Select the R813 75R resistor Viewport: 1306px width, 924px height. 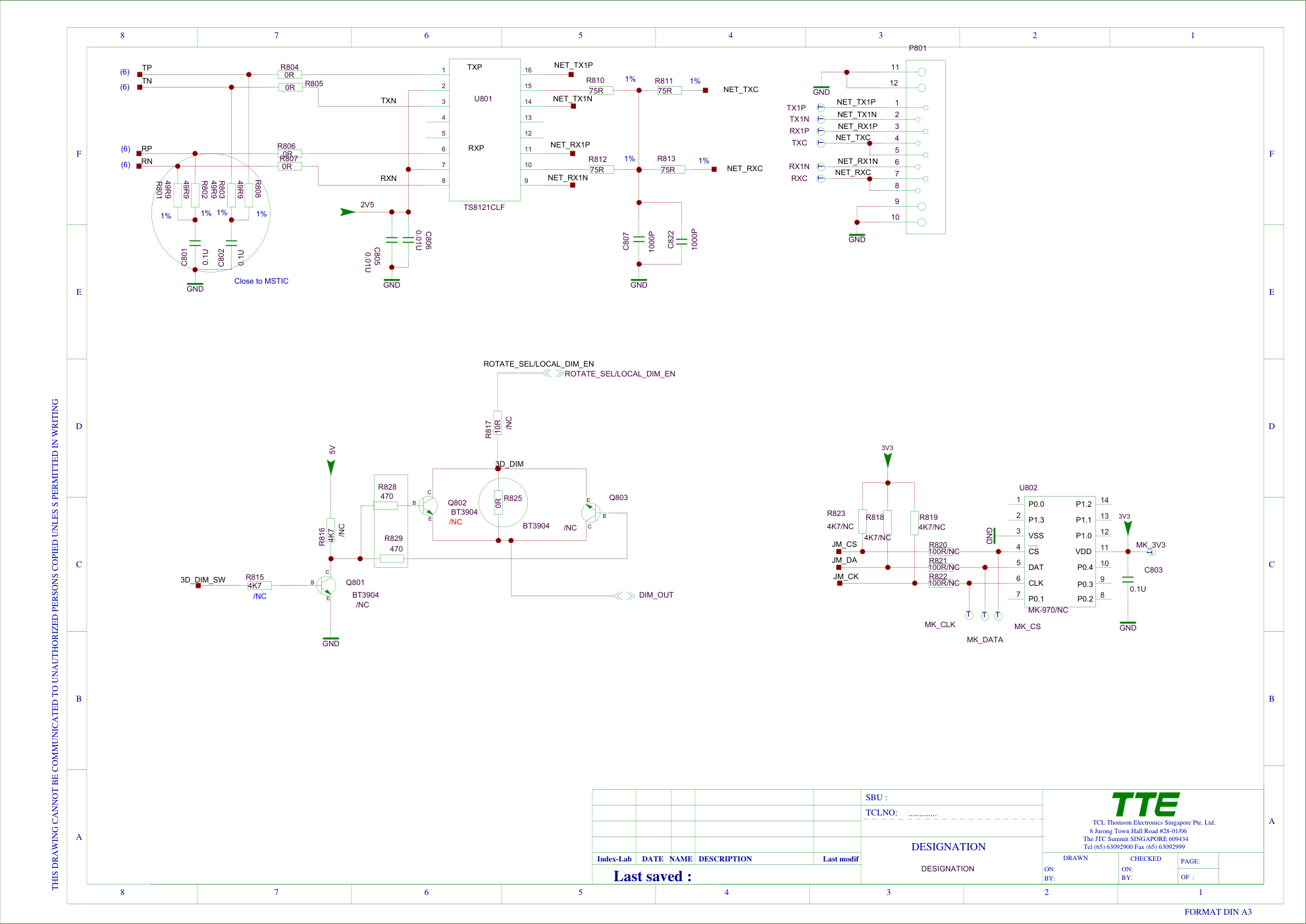[673, 170]
